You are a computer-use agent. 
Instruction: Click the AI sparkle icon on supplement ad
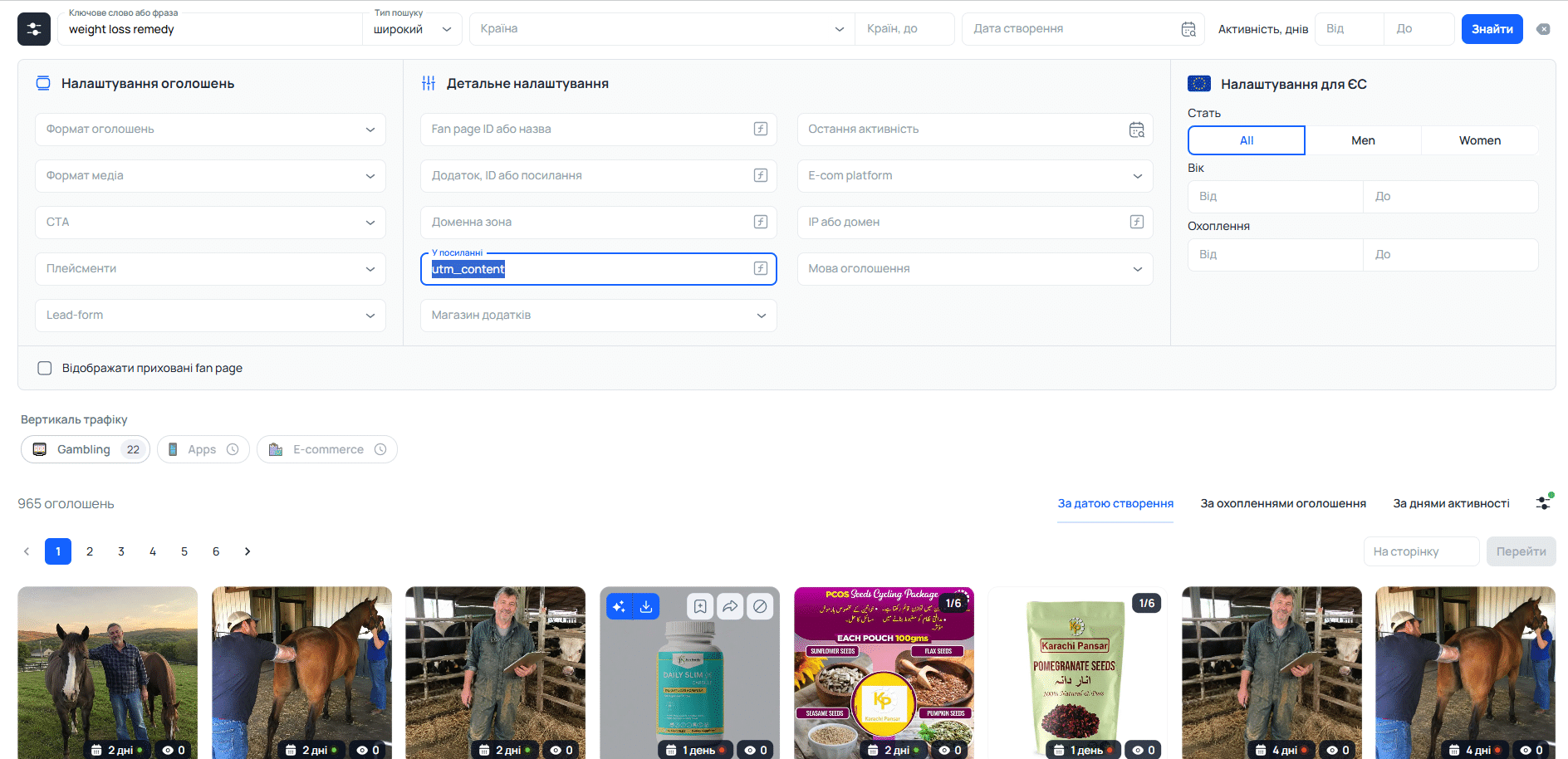coord(620,606)
